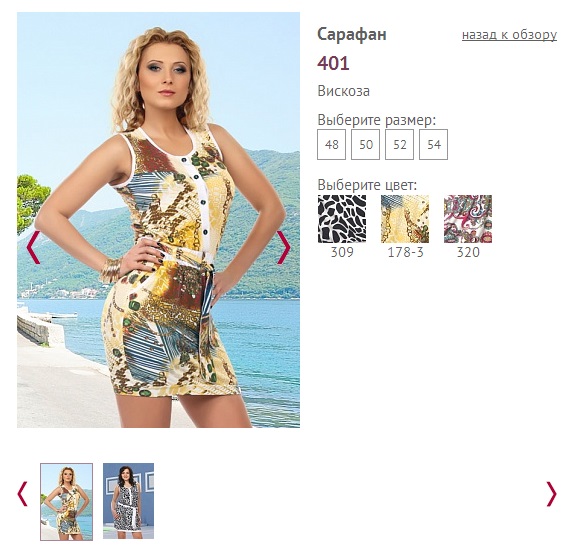Click thumbnail strip left arrow
The height and width of the screenshot is (548, 562).
(x=22, y=494)
